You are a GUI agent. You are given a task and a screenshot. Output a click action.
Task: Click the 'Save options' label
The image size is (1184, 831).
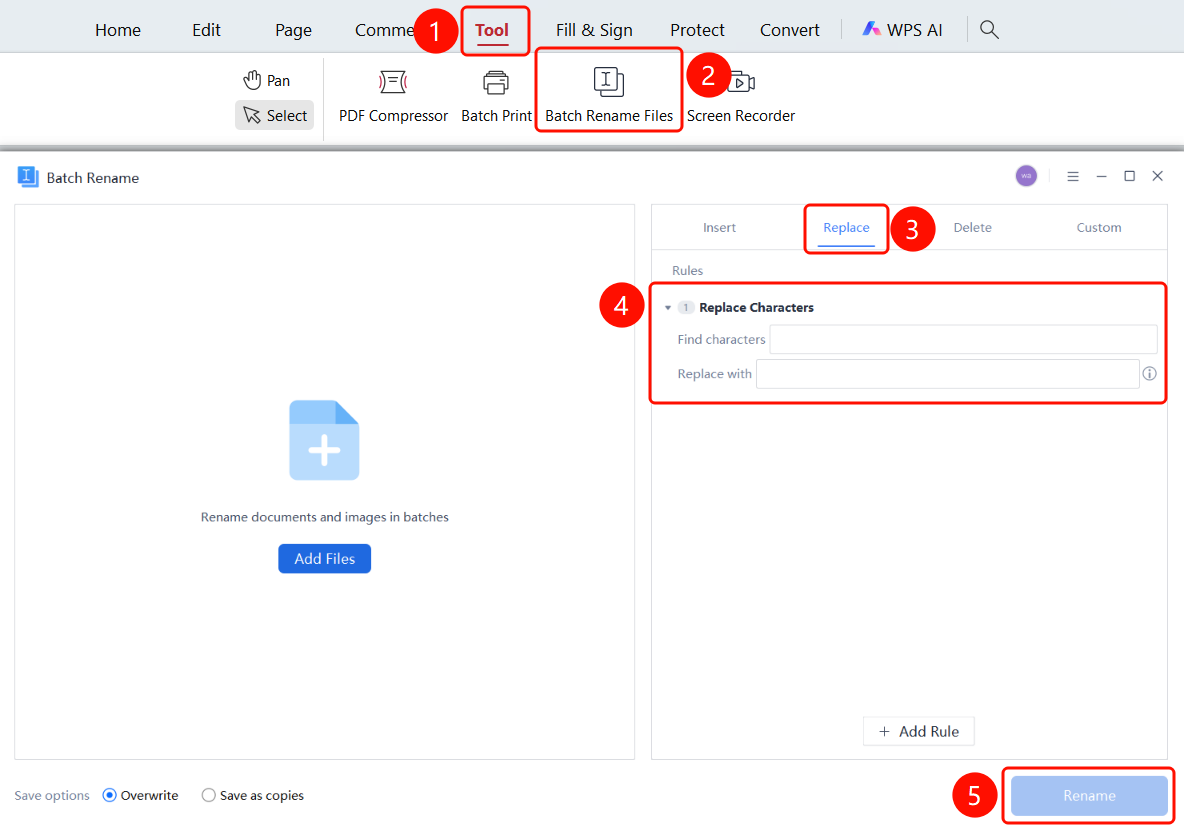pyautogui.click(x=51, y=795)
